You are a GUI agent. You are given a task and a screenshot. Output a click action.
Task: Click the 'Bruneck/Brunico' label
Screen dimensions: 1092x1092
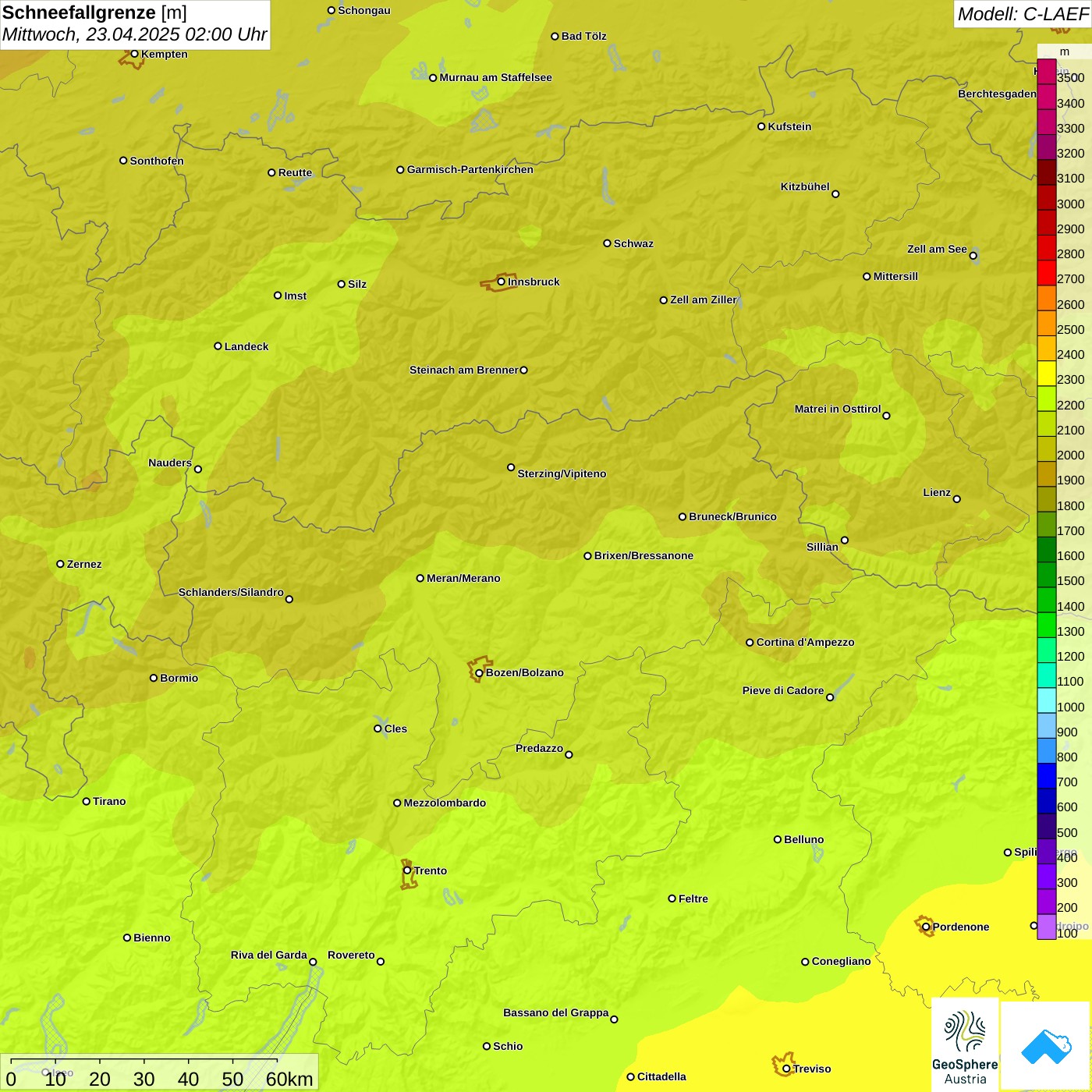pos(732,516)
